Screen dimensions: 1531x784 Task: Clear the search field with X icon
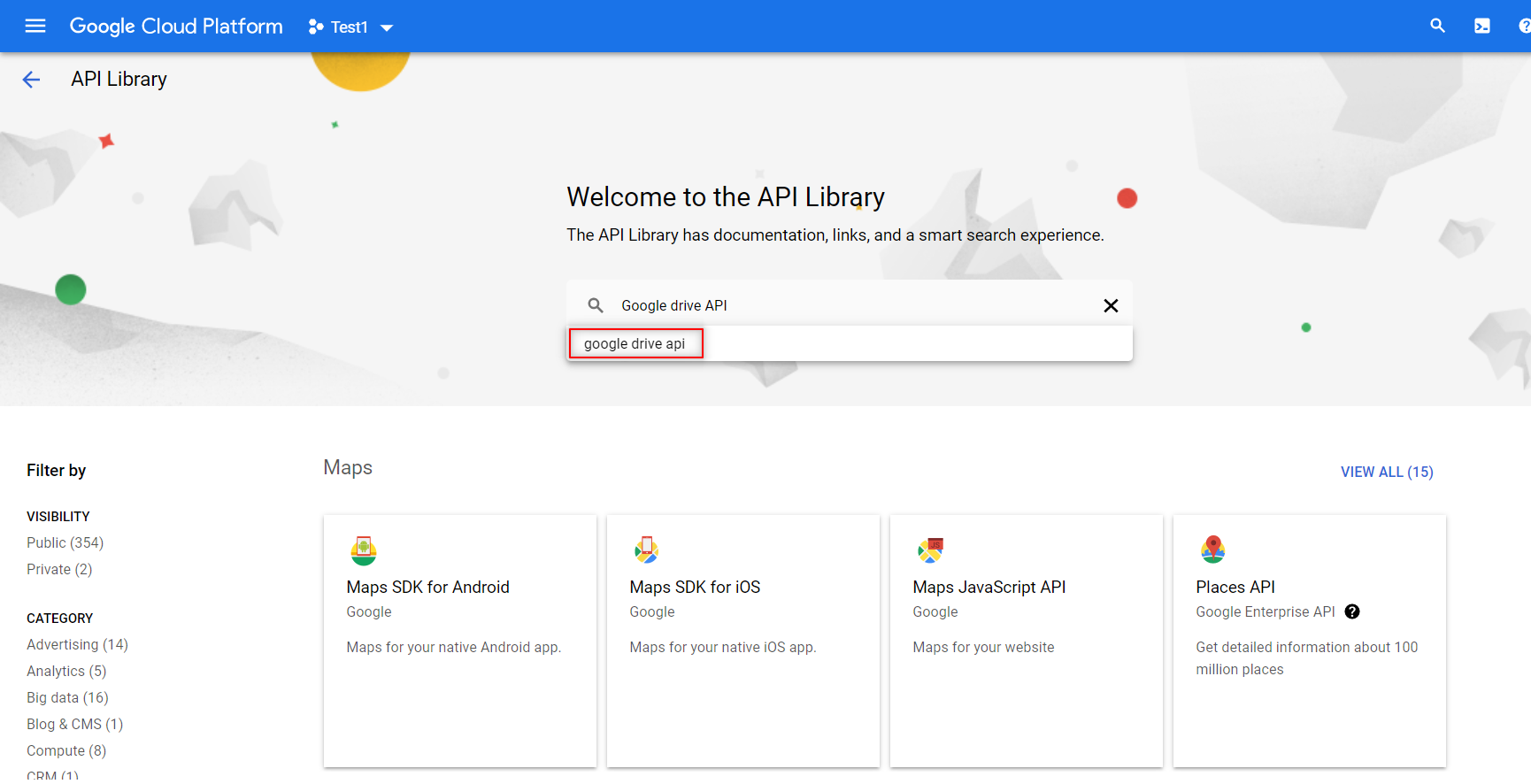click(x=1111, y=305)
